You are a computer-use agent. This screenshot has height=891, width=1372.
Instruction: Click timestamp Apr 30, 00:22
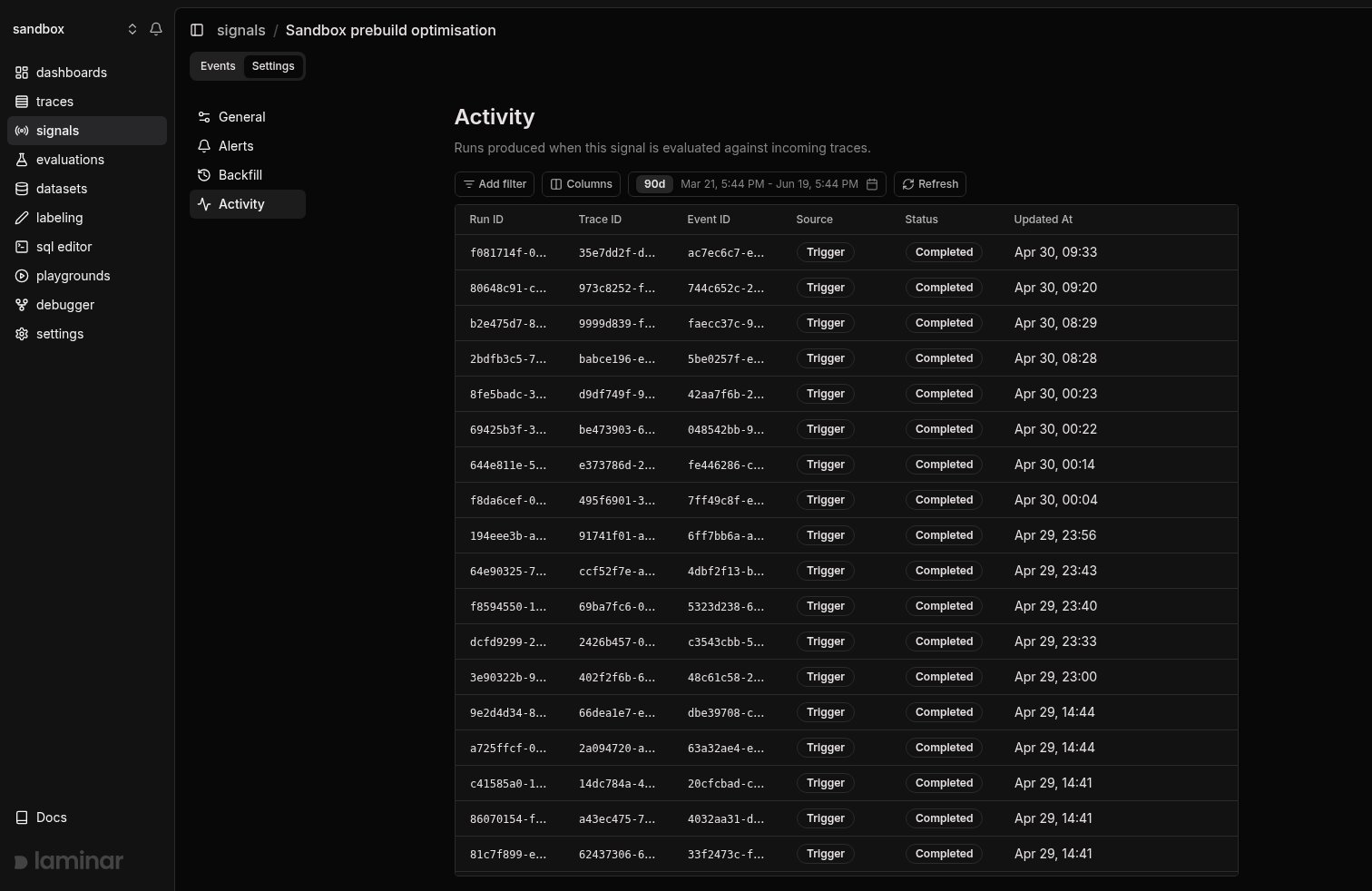[x=1055, y=429]
